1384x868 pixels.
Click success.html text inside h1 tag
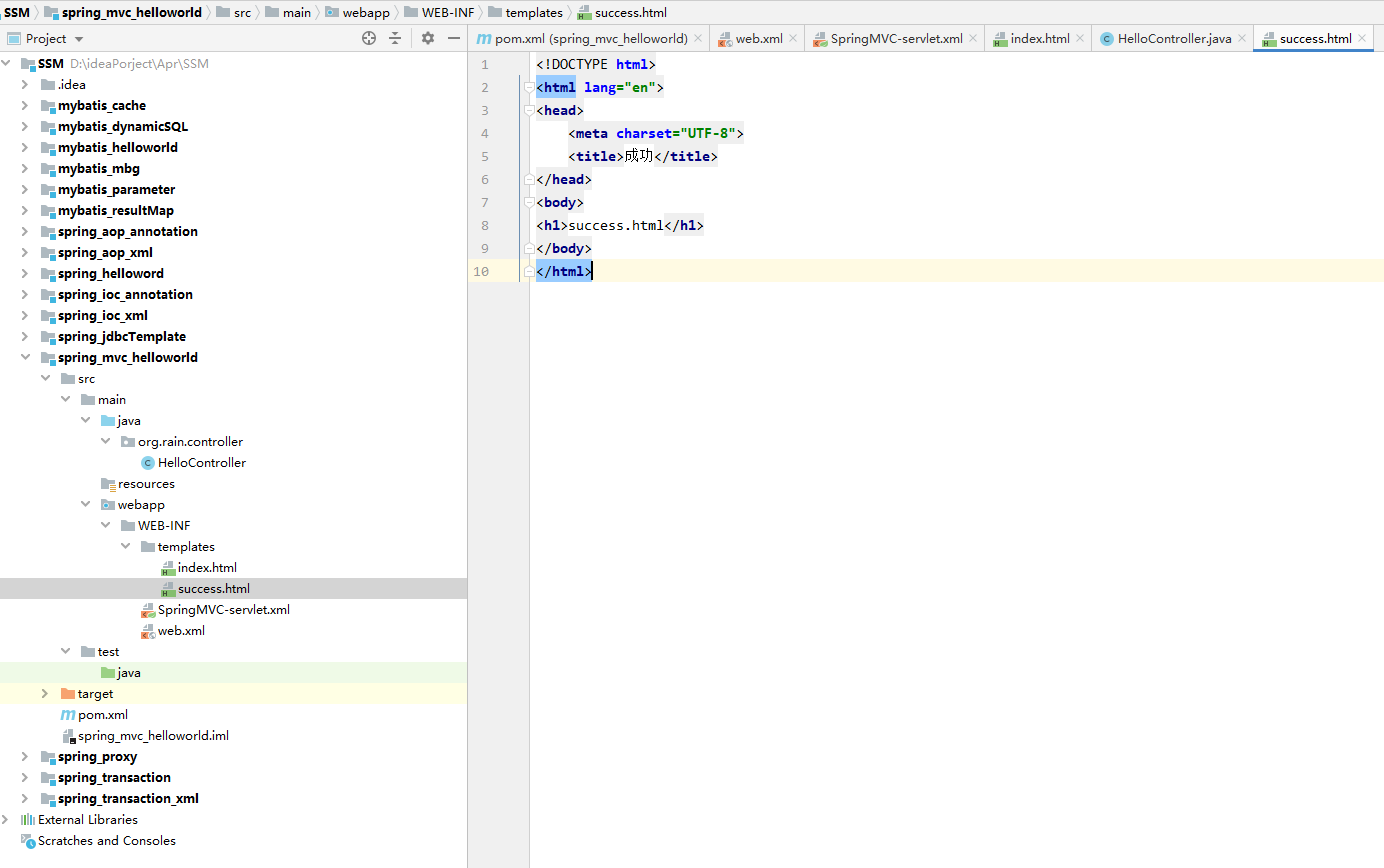pos(616,225)
